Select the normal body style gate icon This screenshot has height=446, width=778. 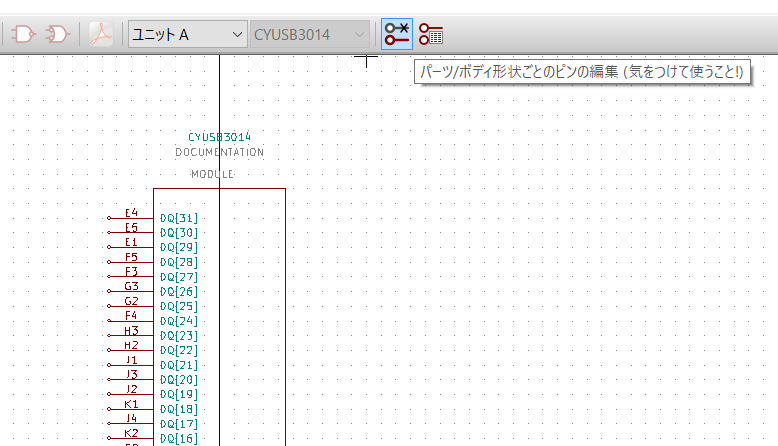(x=23, y=34)
